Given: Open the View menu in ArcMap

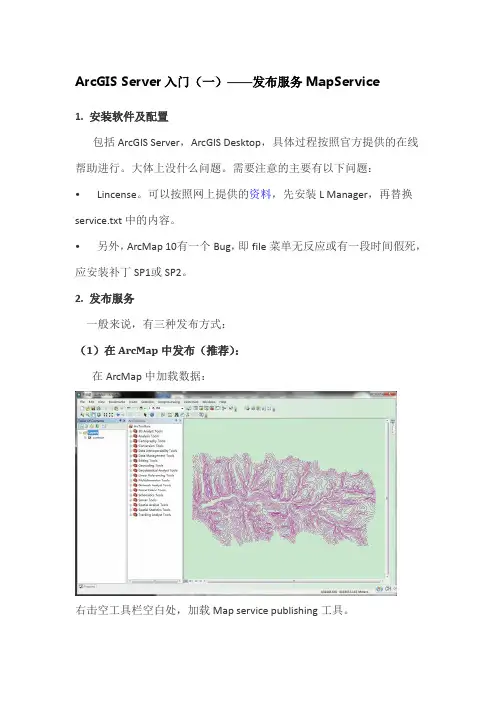Looking at the screenshot, I should click(x=101, y=402).
